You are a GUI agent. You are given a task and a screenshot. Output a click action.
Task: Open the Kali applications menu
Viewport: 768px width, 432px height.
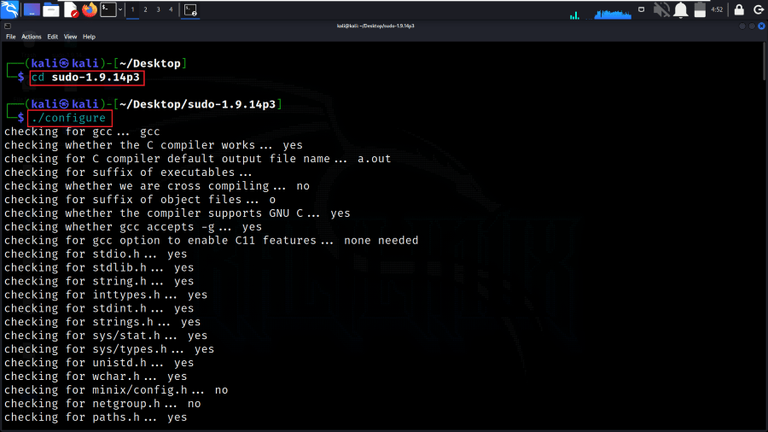10,9
